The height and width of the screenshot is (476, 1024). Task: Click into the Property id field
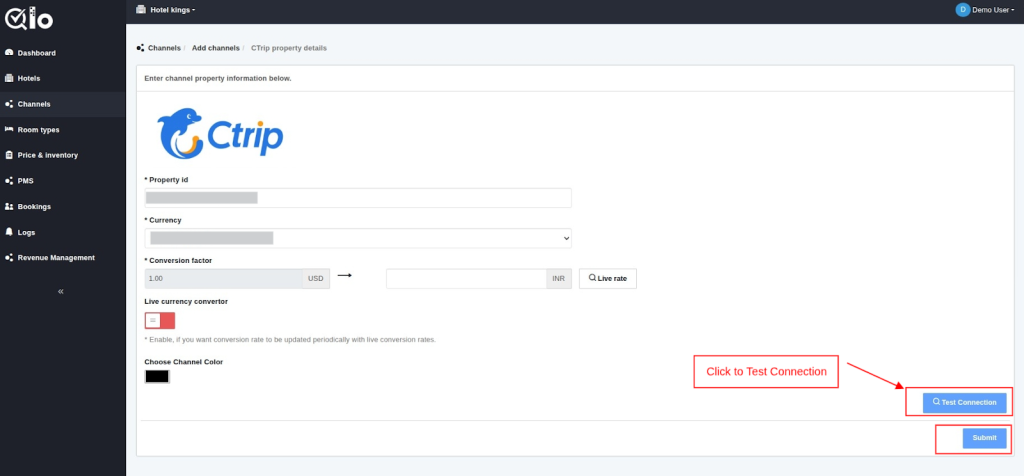tap(358, 198)
